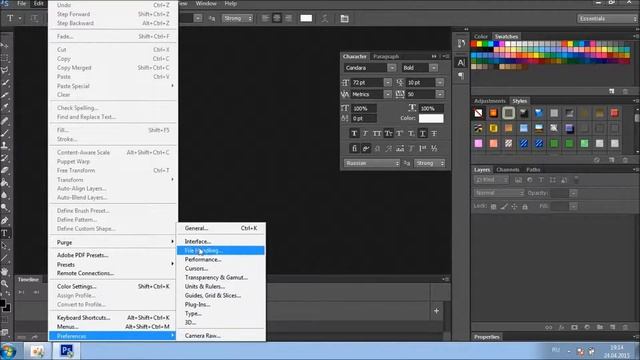This screenshot has height=360, width=640.
Task: Left align text in options bar
Action: coord(265,18)
